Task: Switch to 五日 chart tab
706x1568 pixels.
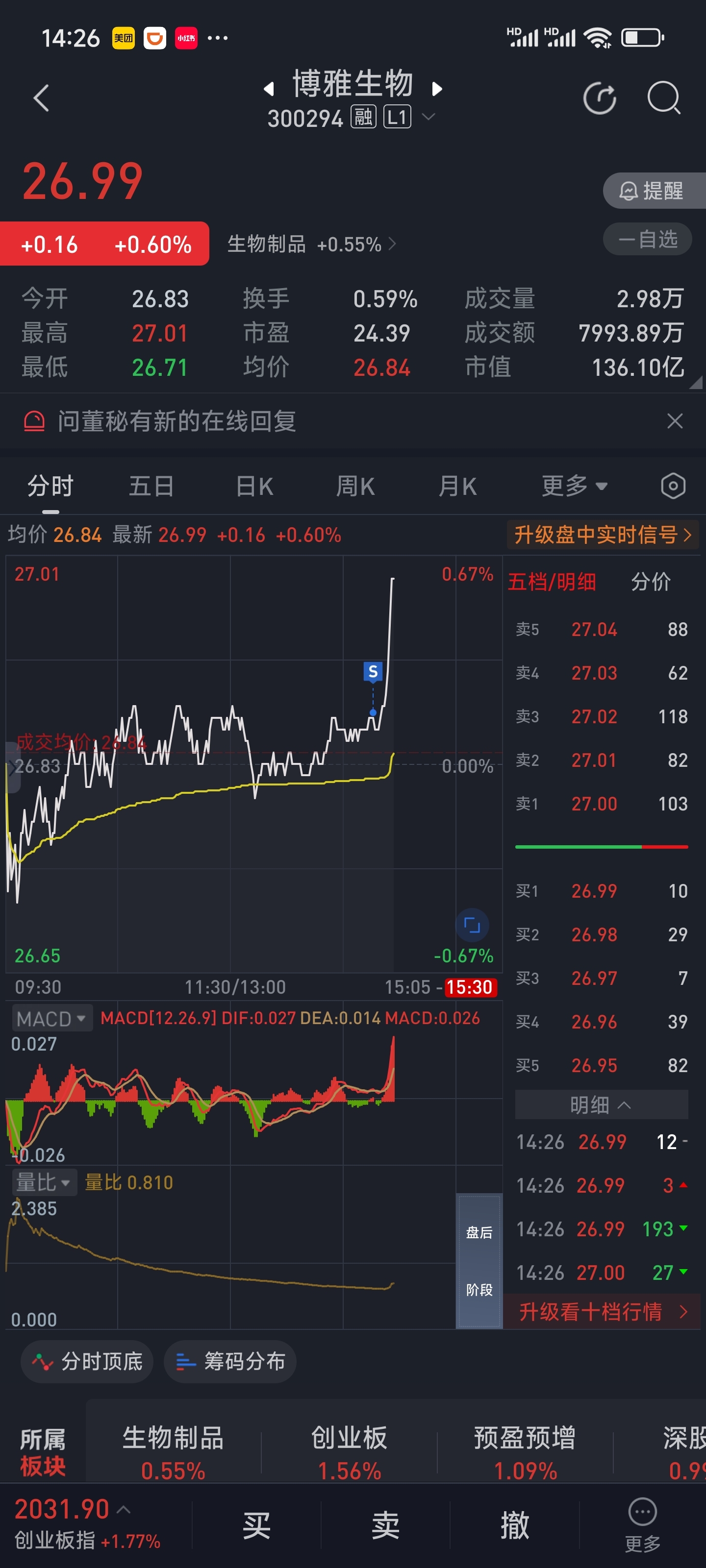Action: click(x=151, y=487)
